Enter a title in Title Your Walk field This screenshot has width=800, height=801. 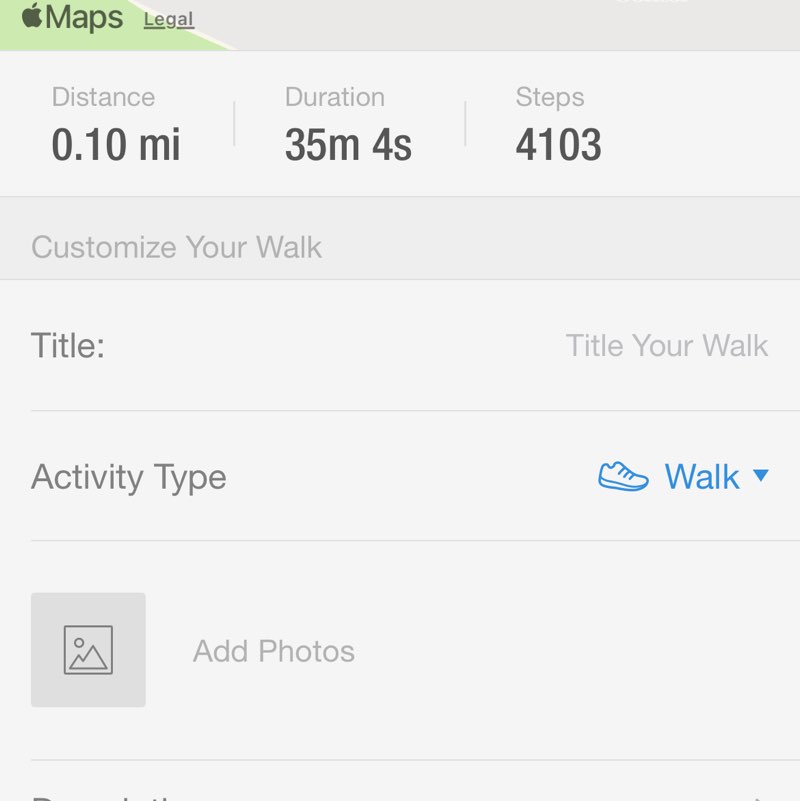click(666, 346)
